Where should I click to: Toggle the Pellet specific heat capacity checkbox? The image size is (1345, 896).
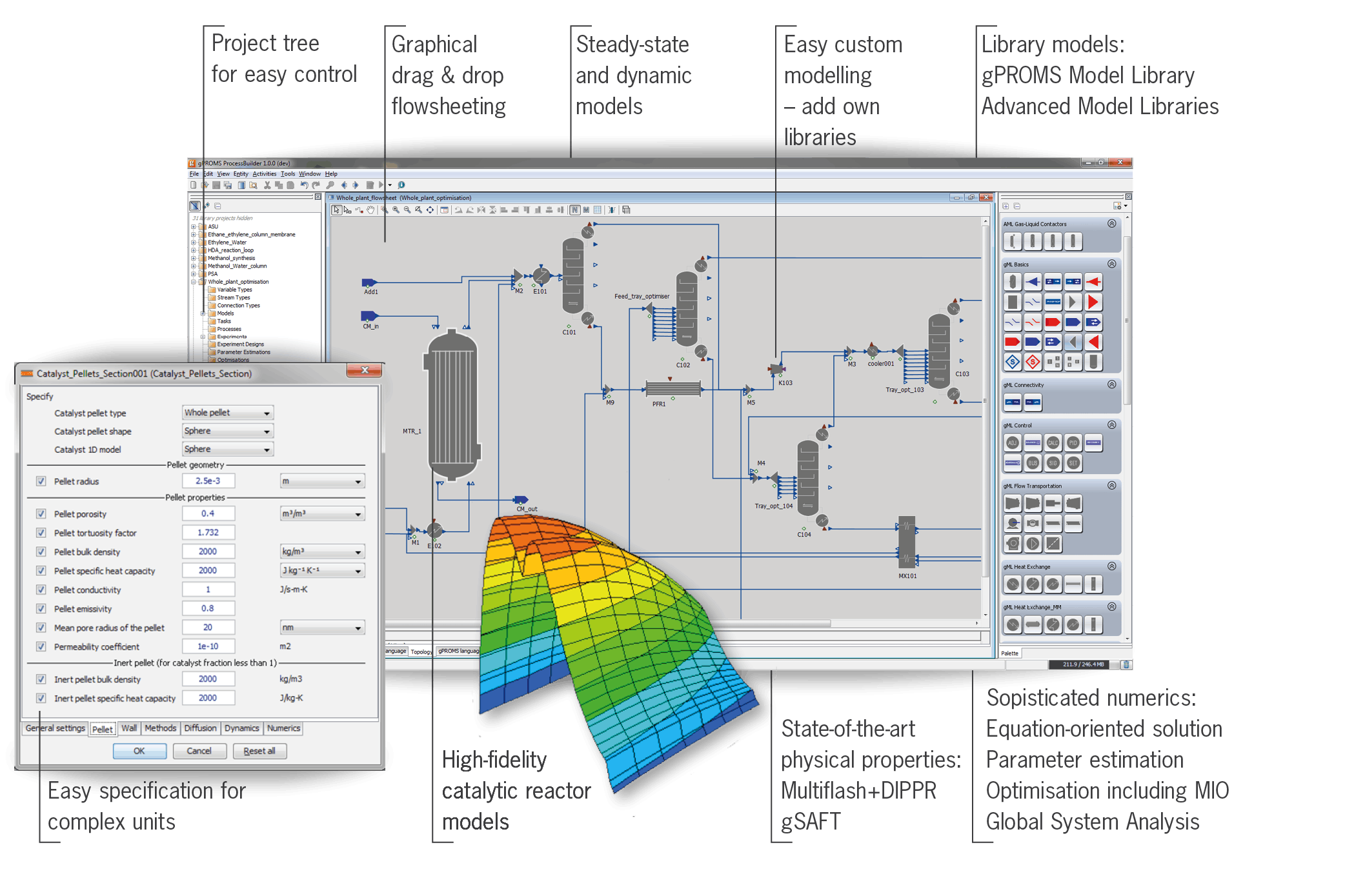(41, 571)
